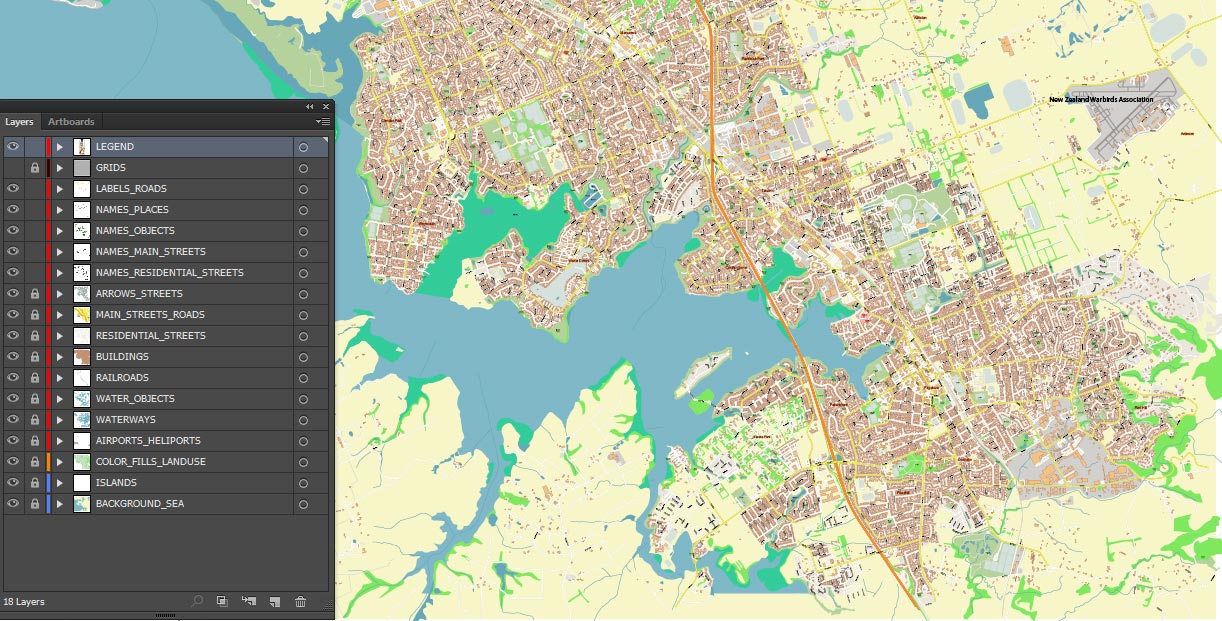
Task: Select the NAMES_OBJECTS layer name
Action: [135, 231]
